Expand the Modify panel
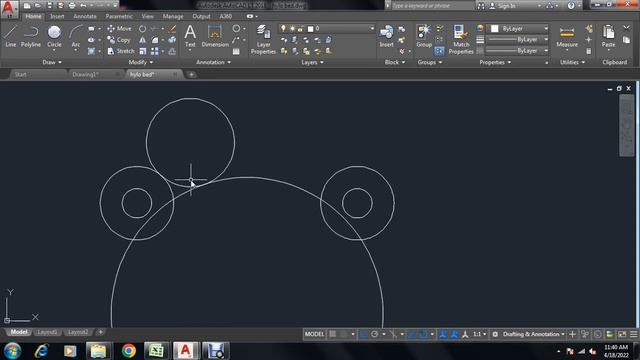Viewport: 640px width, 360px height. pyautogui.click(x=140, y=62)
